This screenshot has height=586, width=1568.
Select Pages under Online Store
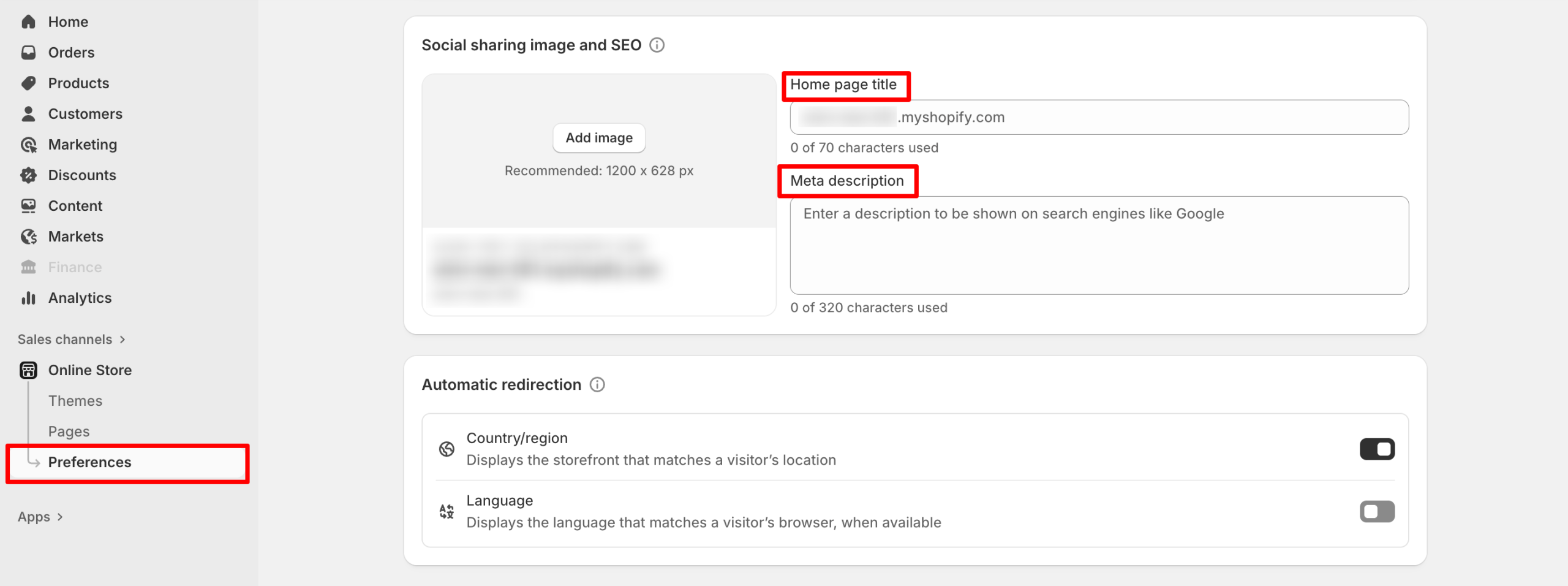click(x=68, y=431)
